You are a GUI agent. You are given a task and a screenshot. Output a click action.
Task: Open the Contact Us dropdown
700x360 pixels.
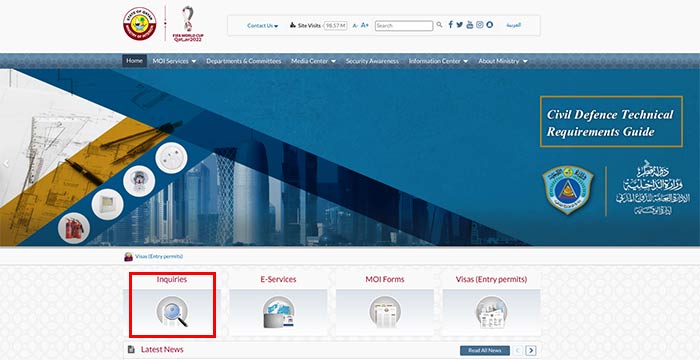coord(262,26)
